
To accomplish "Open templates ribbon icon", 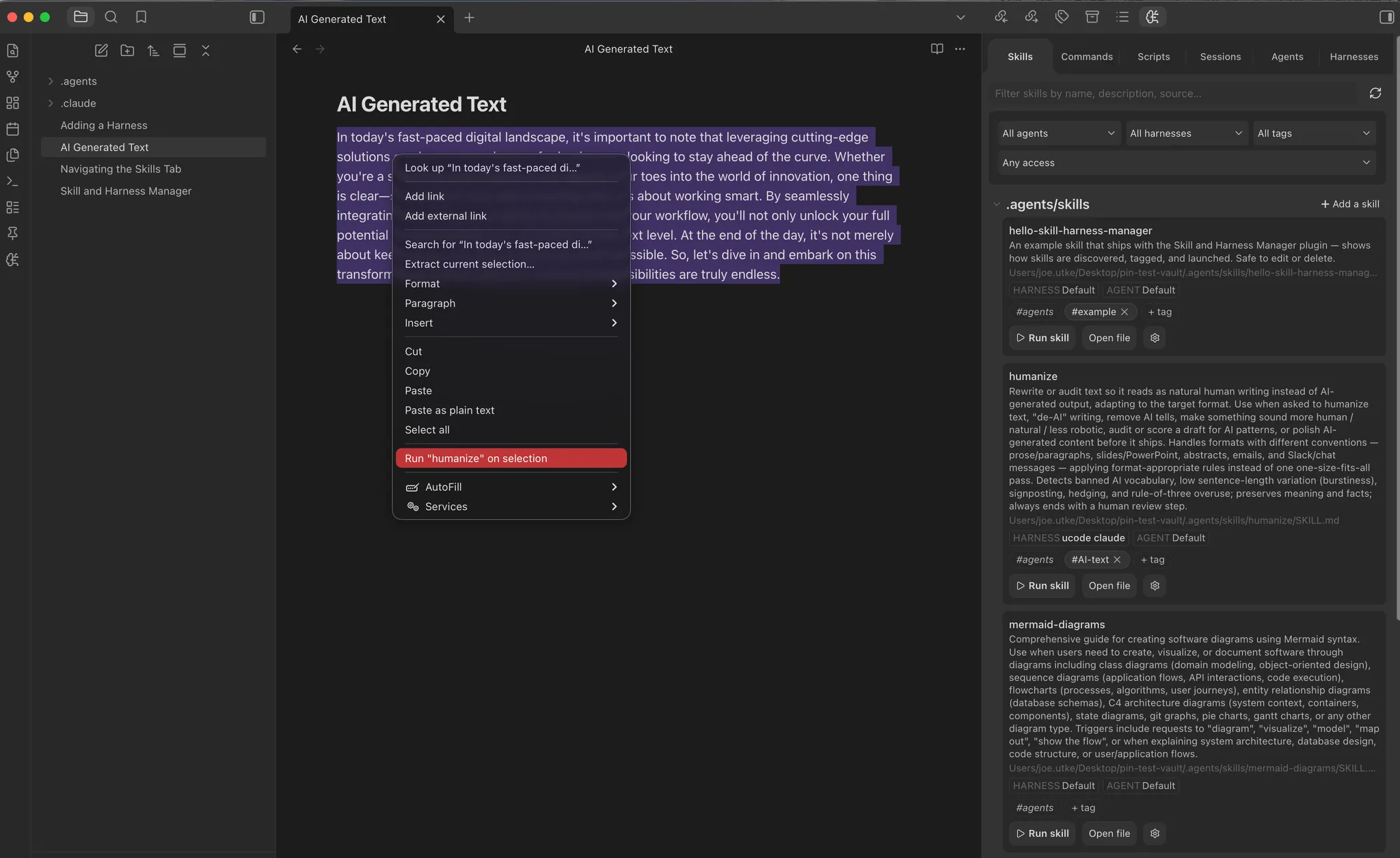I will point(12,155).
